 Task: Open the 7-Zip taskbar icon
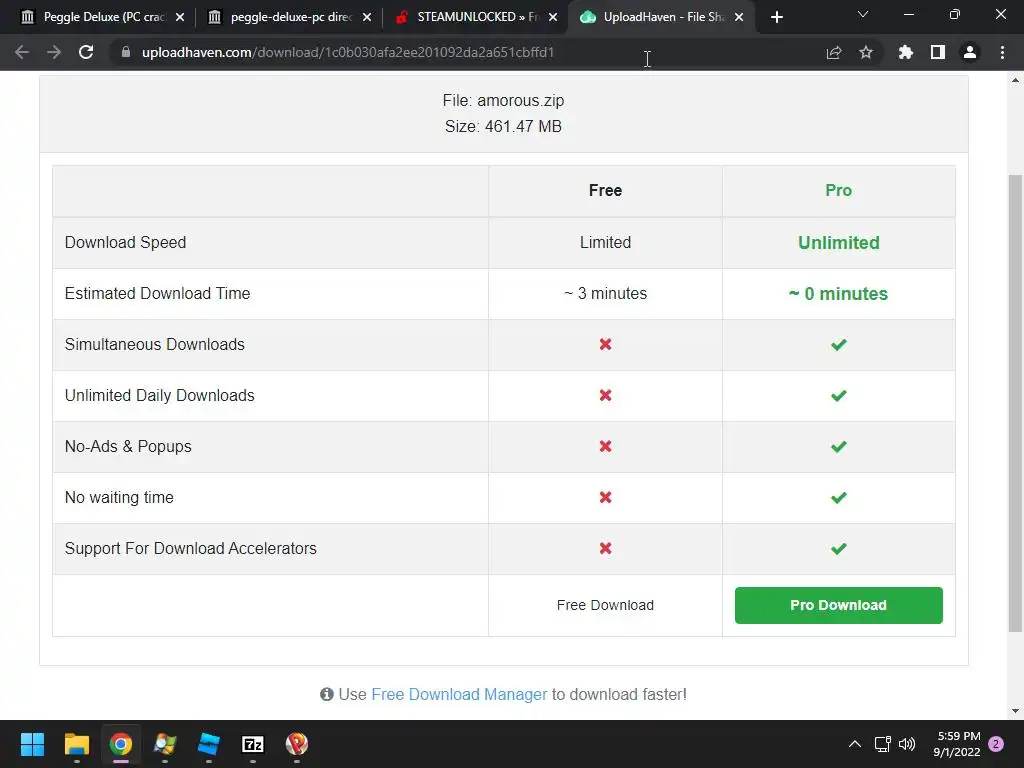(253, 744)
